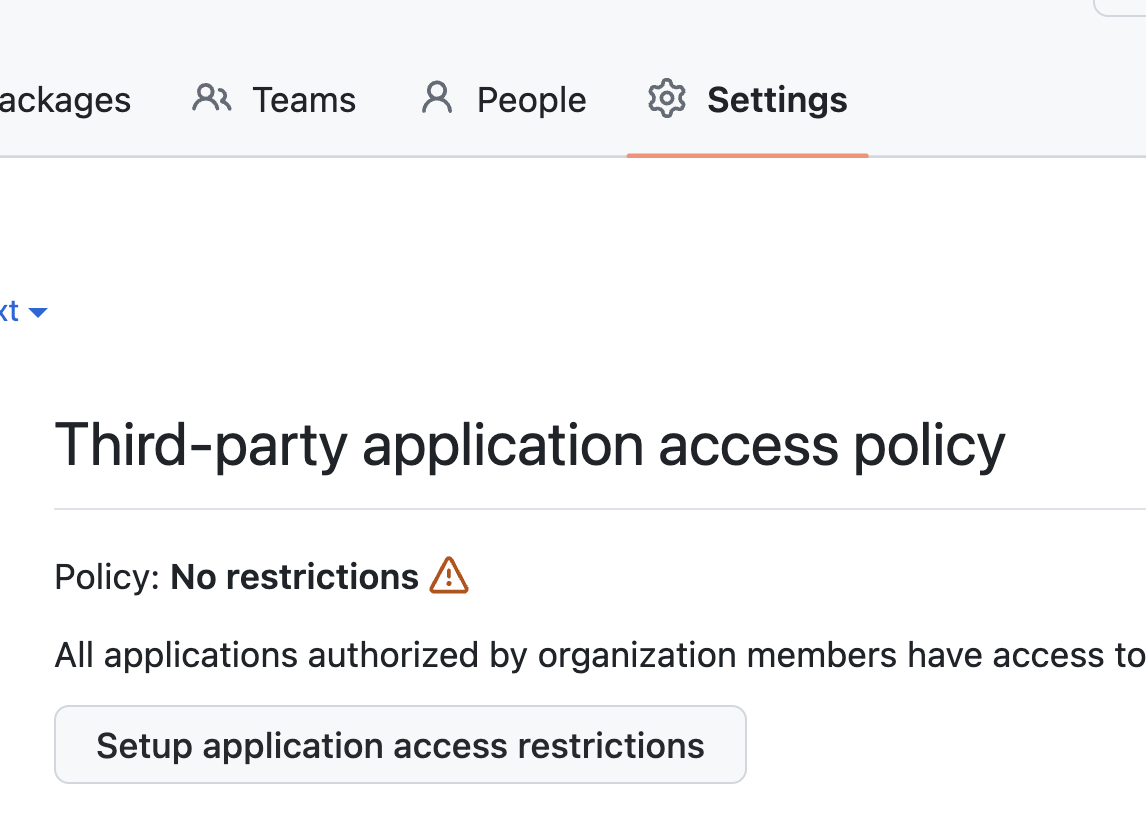Click the orange active-tab underline below Settings
The image size is (1146, 834).
747,155
